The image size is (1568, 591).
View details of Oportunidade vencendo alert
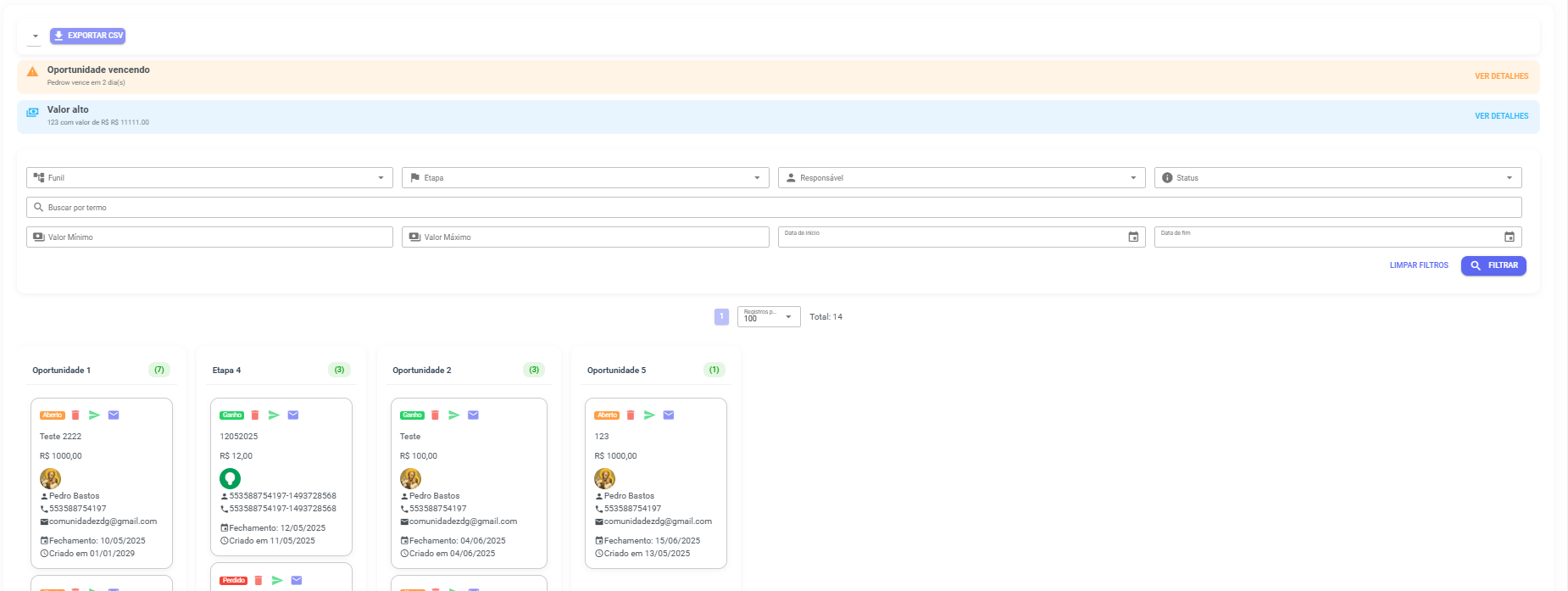pos(1501,76)
